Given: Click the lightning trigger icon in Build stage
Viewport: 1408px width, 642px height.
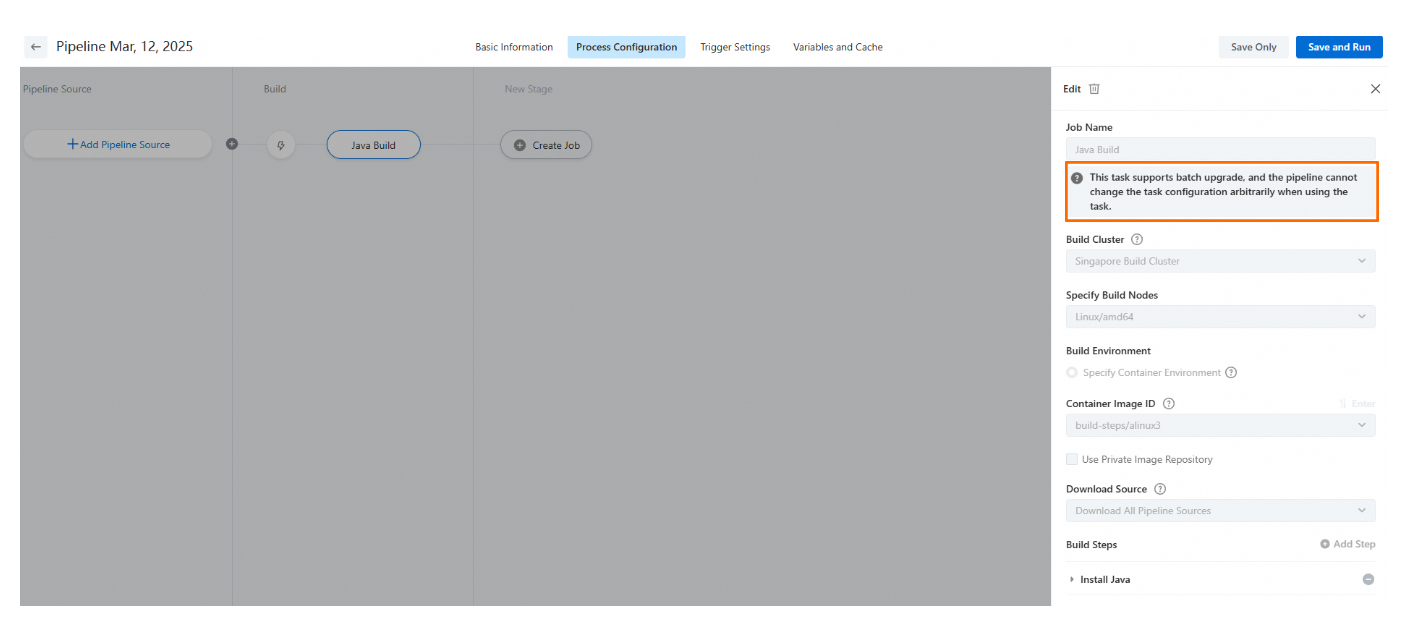Looking at the screenshot, I should coord(281,145).
